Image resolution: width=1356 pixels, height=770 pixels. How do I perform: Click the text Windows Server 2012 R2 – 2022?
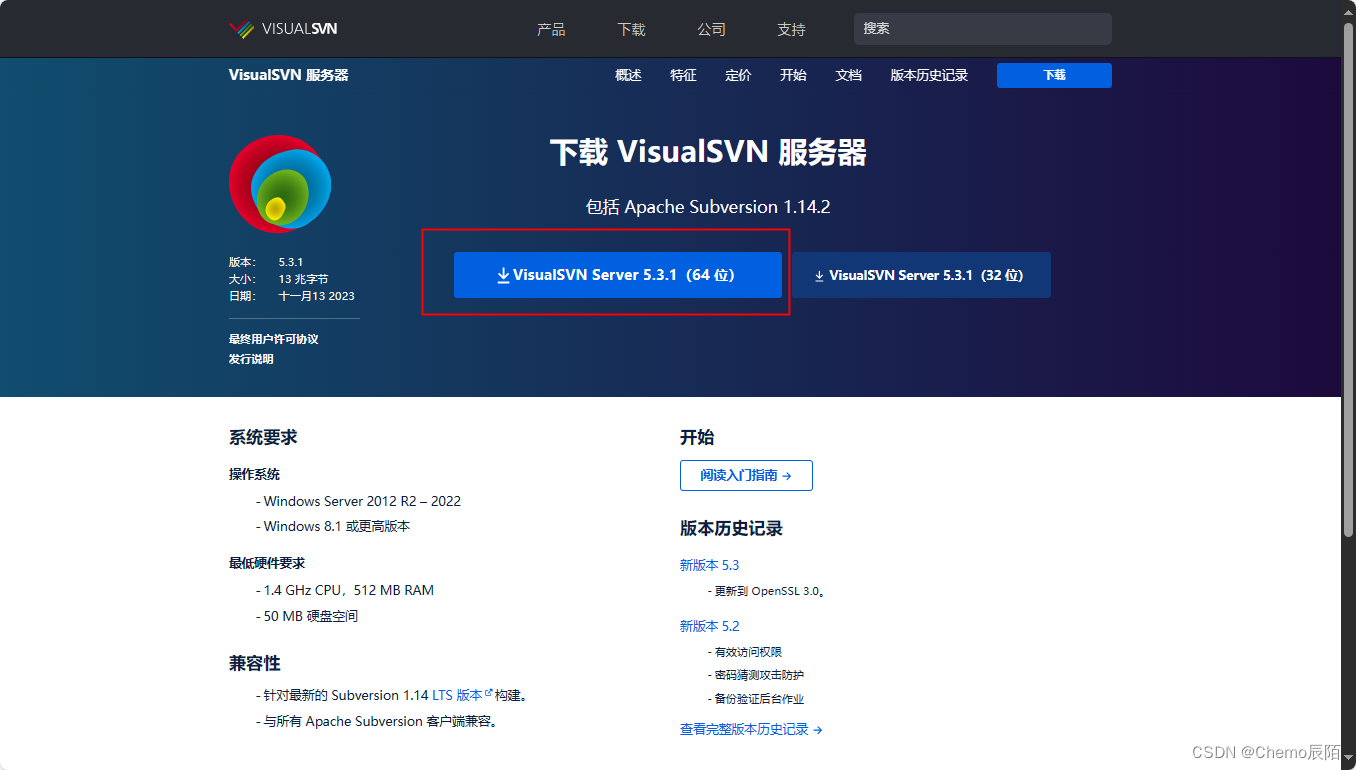tap(362, 501)
